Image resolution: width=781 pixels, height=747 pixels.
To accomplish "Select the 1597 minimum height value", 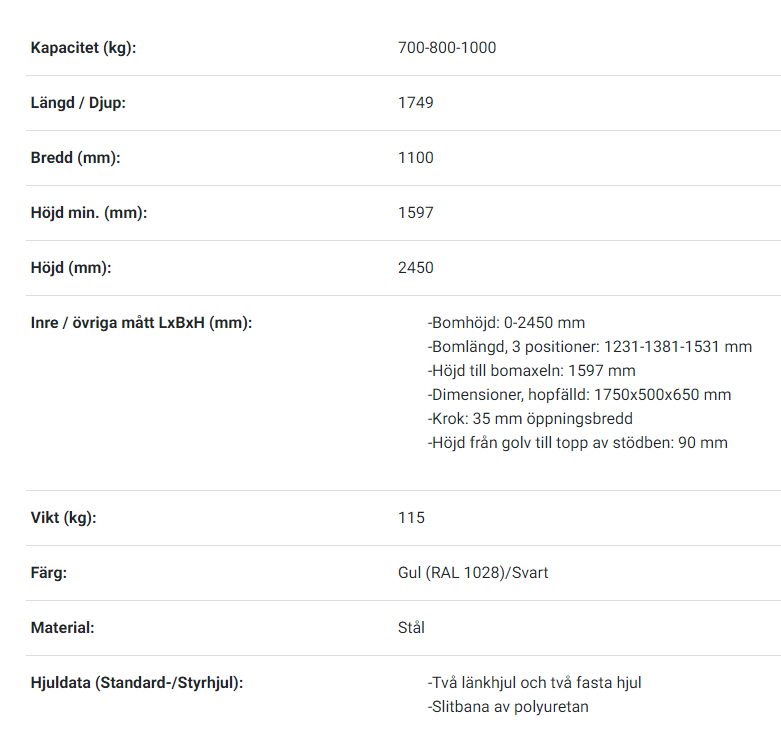I will tap(415, 213).
